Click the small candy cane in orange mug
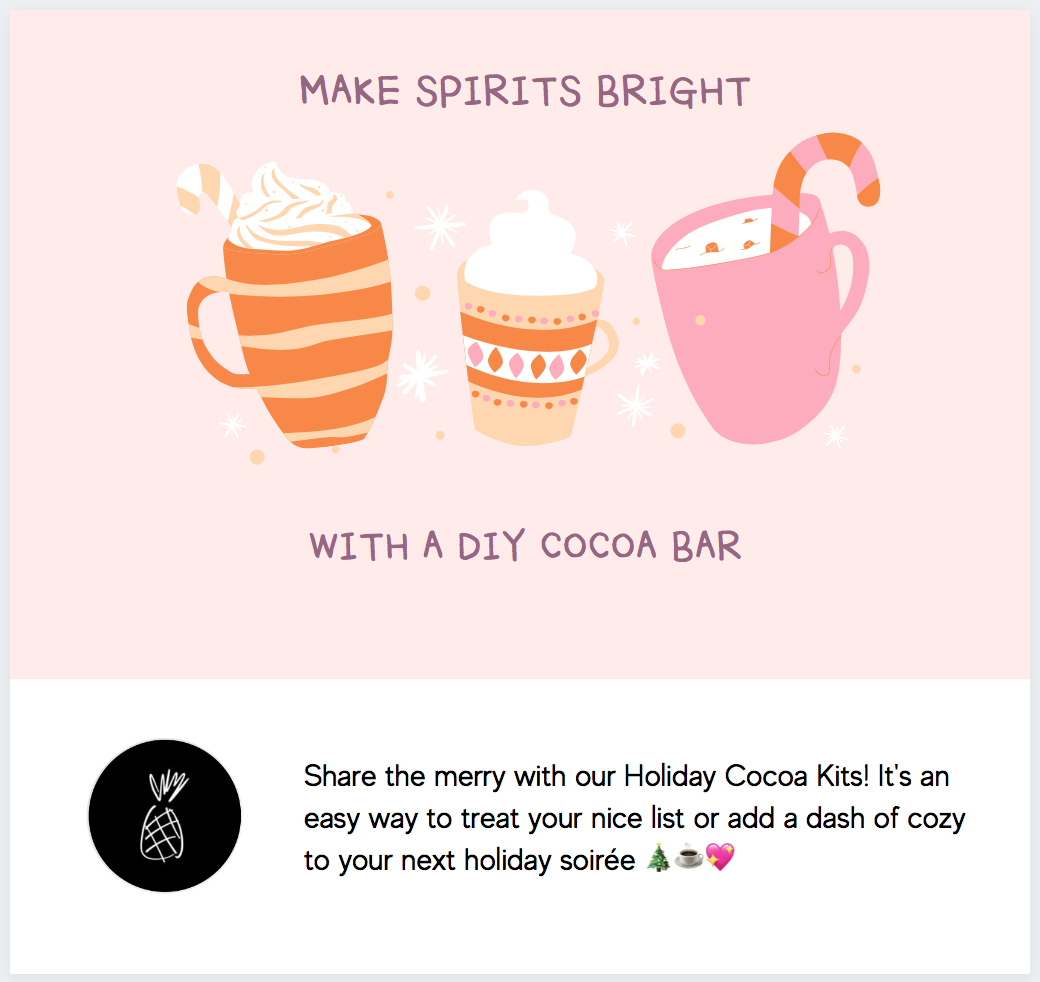1040x982 pixels. point(206,190)
